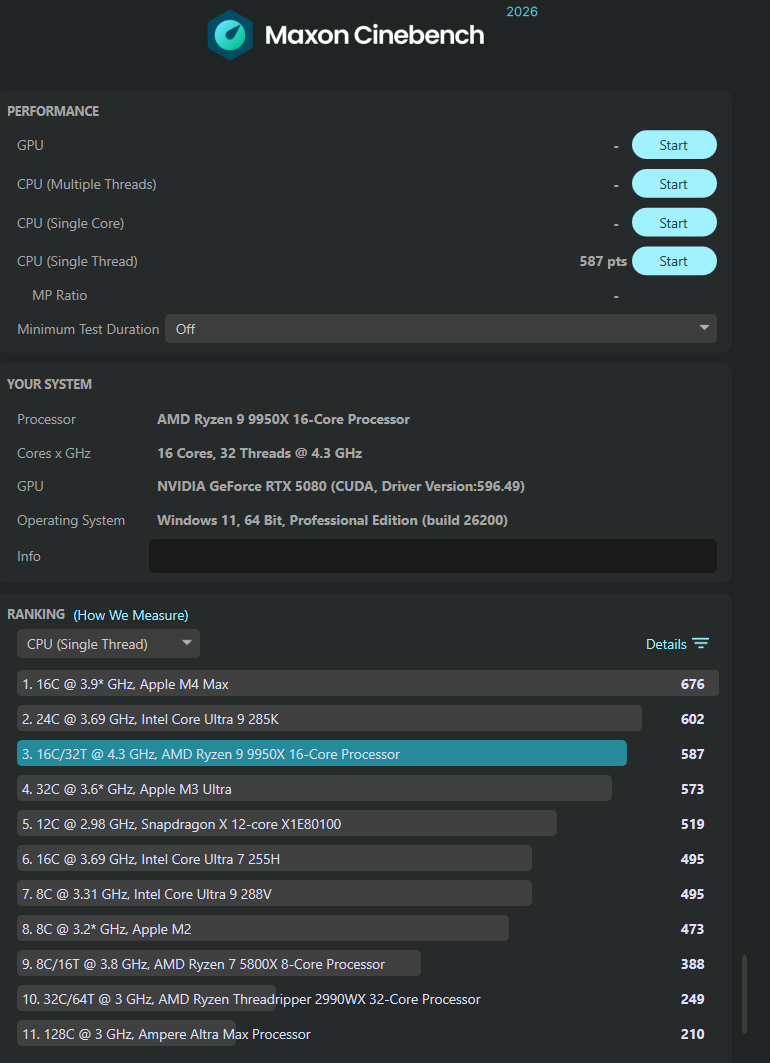The image size is (770, 1063).
Task: Open the CPU (Single Thread) ranking dropdown
Action: (108, 643)
